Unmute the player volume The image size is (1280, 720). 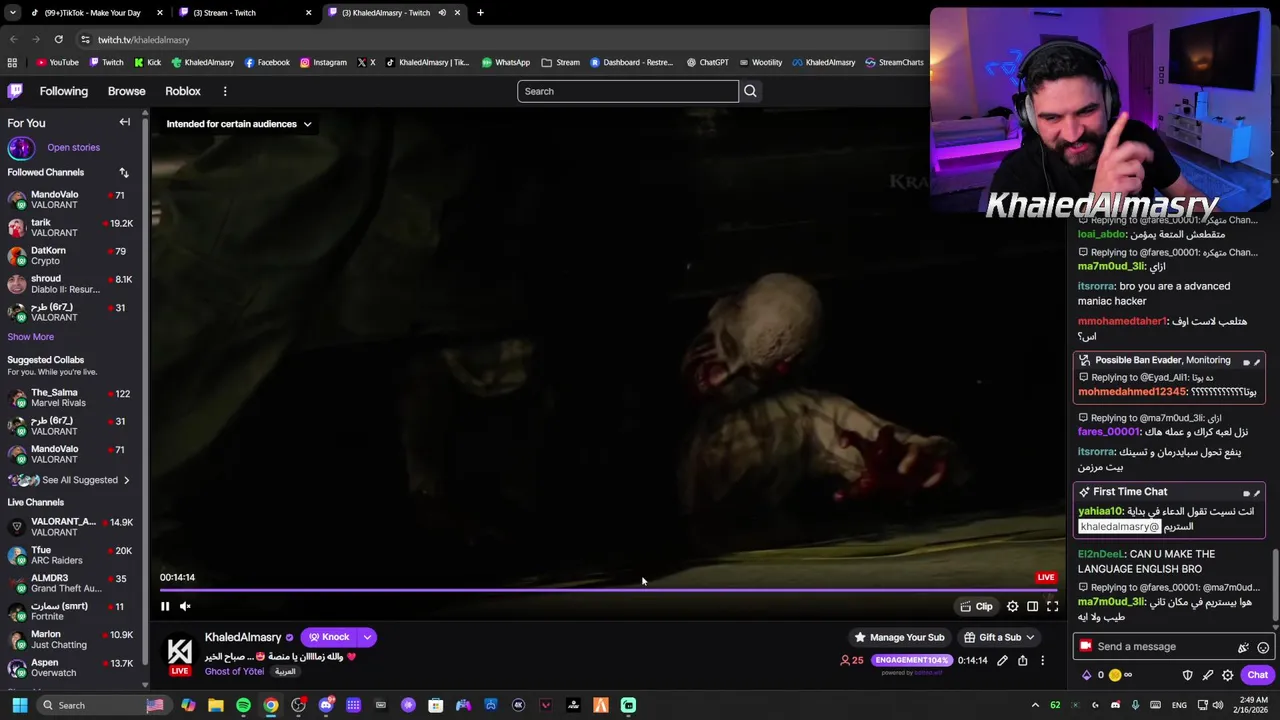[x=185, y=606]
